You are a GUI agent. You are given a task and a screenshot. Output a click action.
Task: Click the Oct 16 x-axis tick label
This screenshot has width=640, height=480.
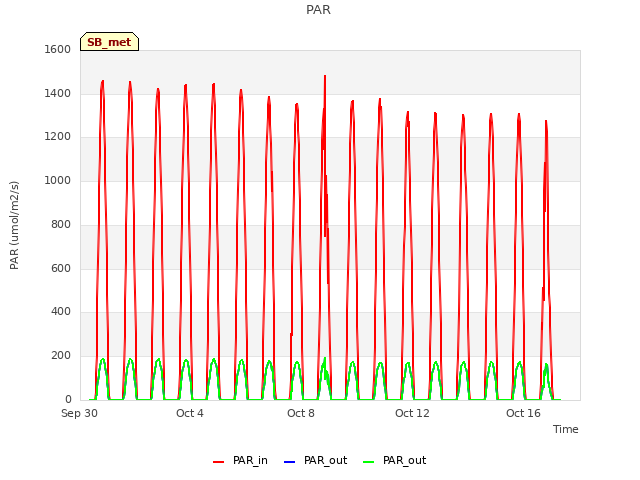(x=523, y=413)
